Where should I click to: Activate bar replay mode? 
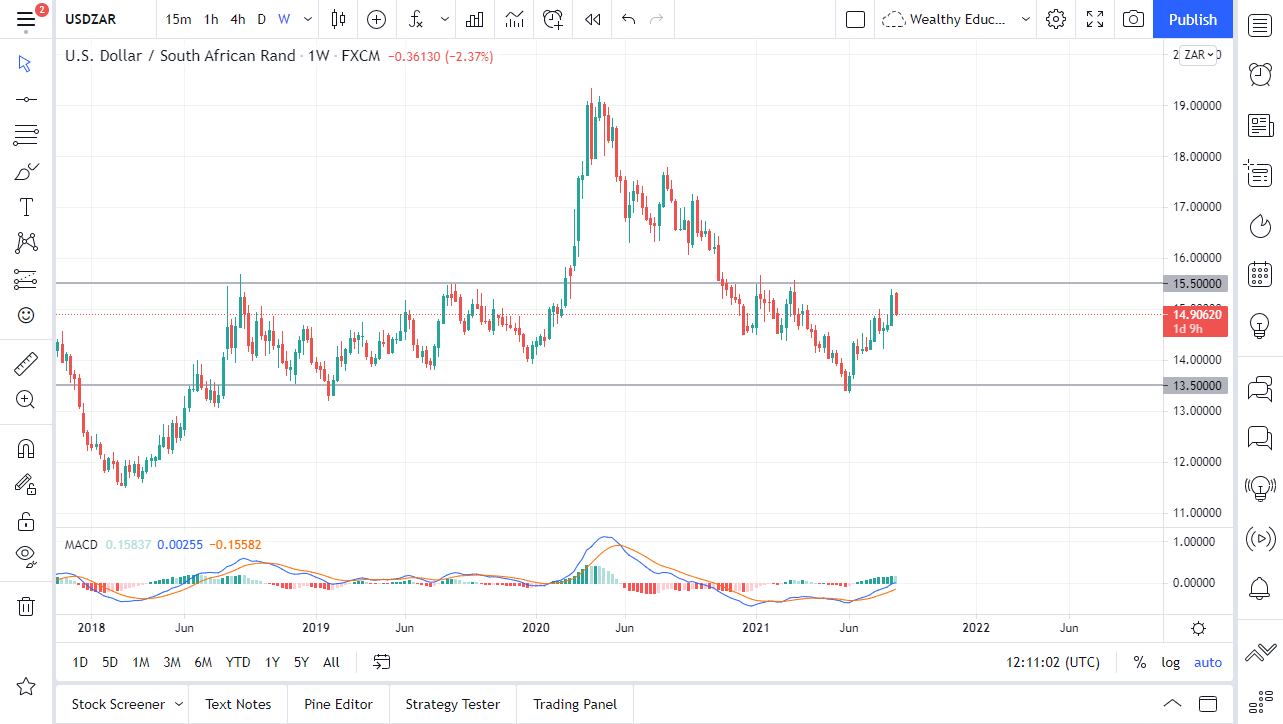591,19
